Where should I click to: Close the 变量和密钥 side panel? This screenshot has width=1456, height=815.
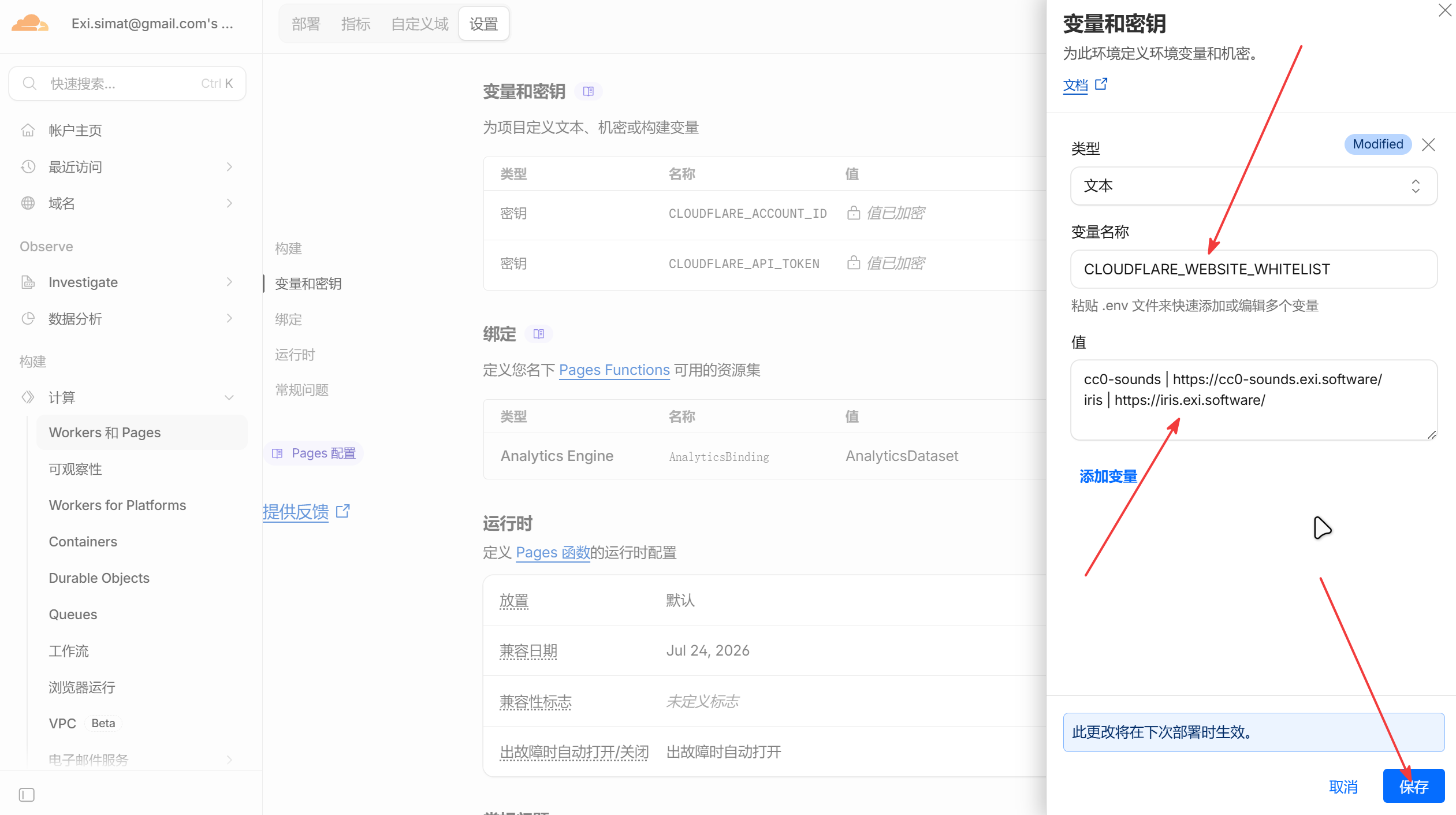[1445, 10]
